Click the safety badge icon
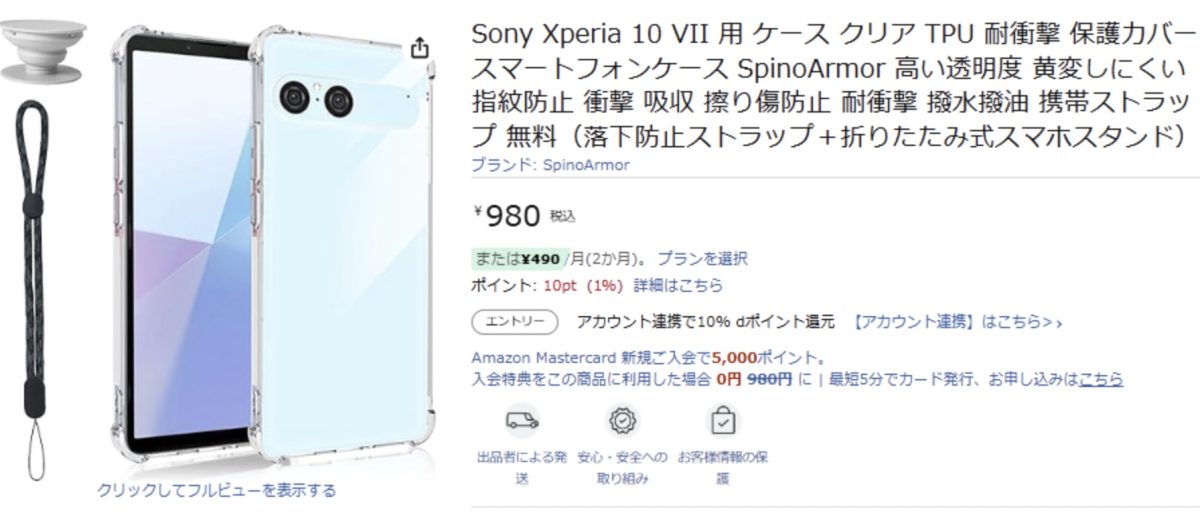 (x=622, y=420)
